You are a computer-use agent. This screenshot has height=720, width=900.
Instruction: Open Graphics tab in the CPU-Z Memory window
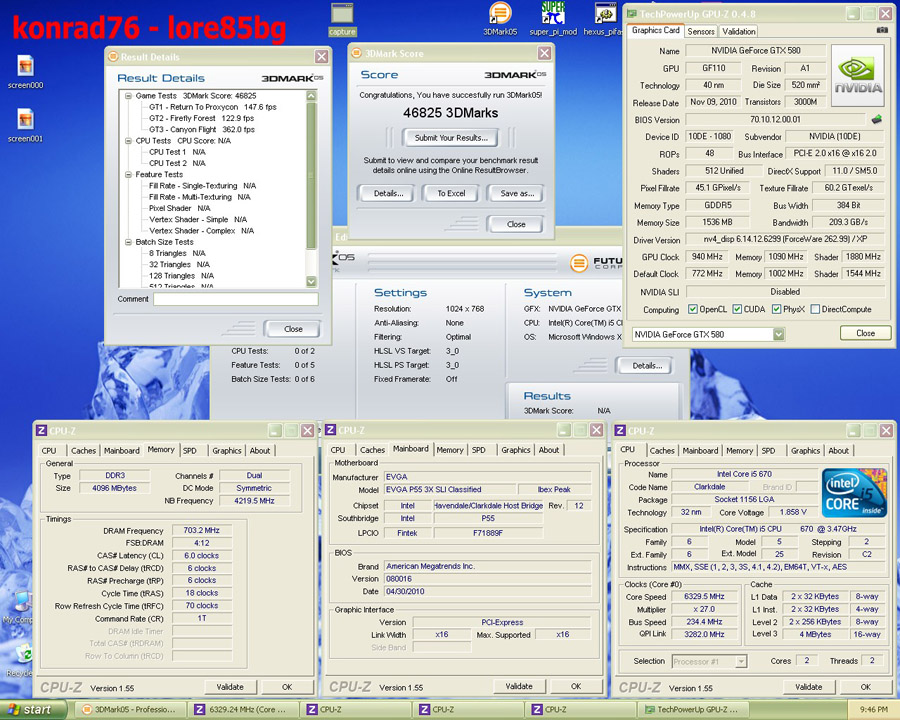[227, 451]
